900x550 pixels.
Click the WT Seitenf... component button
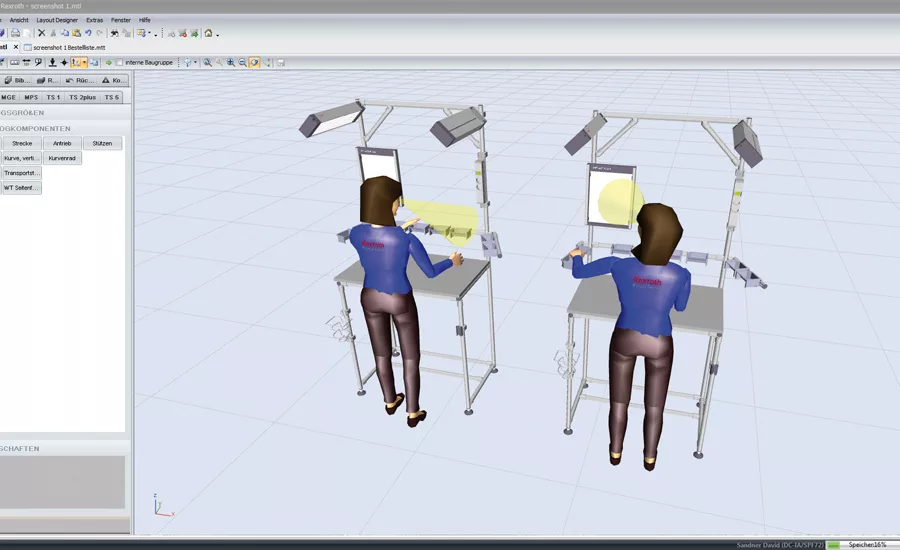[x=22, y=188]
